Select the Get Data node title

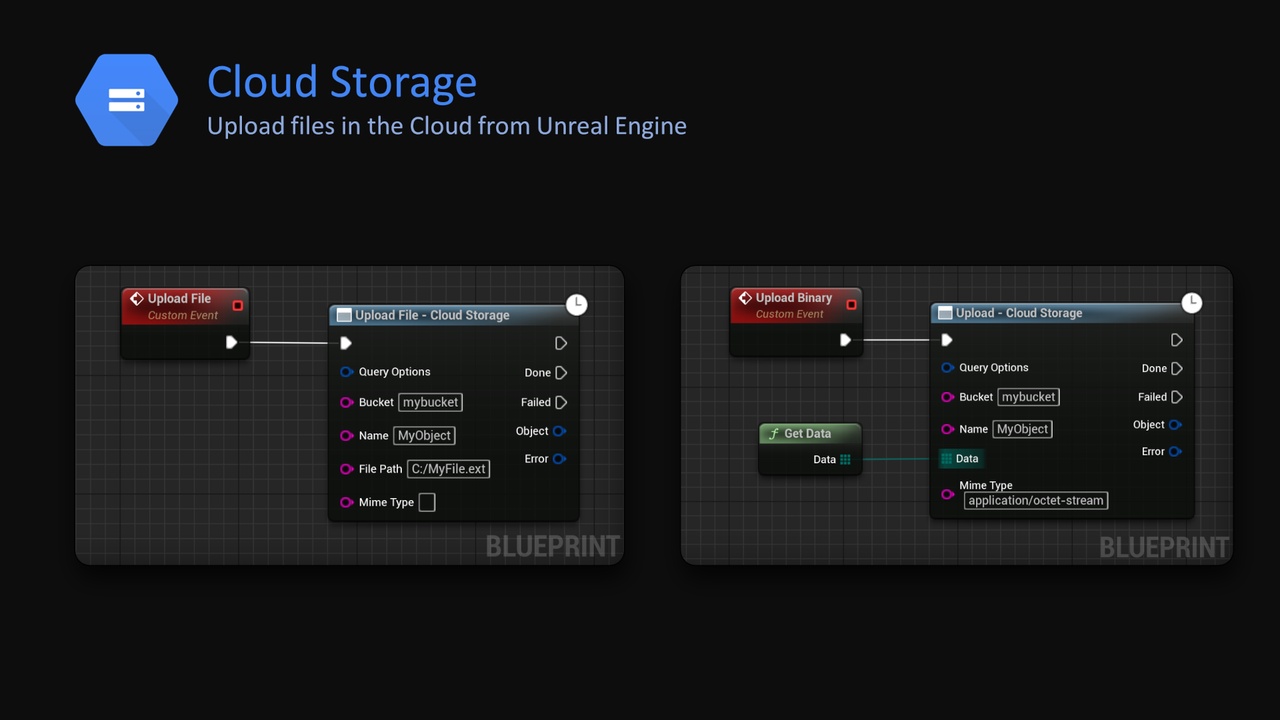pos(807,434)
